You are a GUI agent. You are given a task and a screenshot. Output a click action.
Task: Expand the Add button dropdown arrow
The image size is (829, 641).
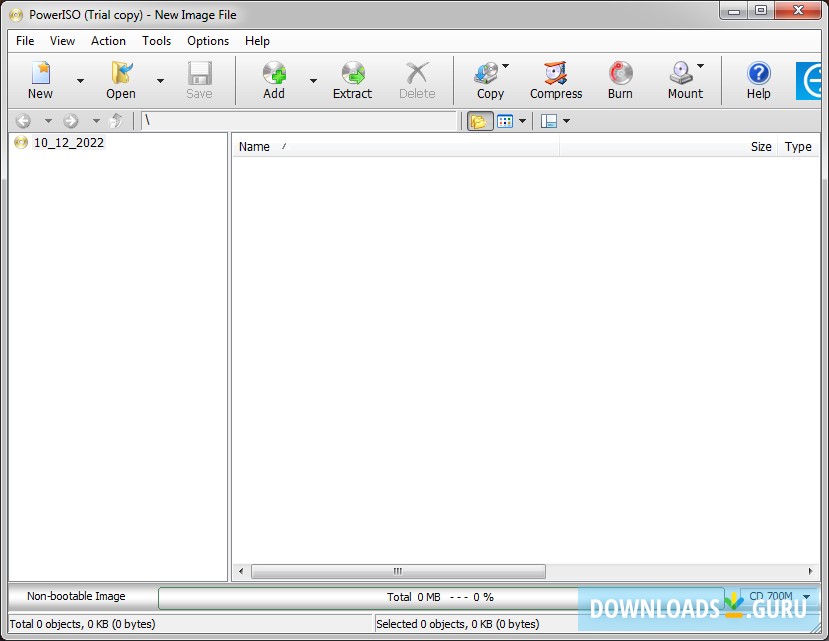coord(314,81)
